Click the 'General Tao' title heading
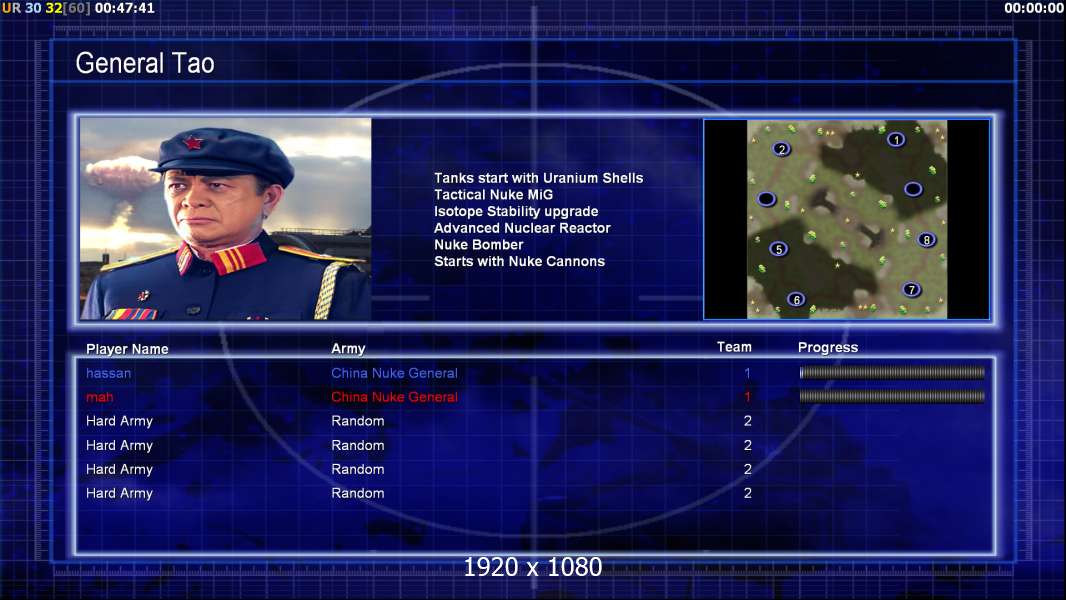The height and width of the screenshot is (600, 1066). [x=145, y=63]
